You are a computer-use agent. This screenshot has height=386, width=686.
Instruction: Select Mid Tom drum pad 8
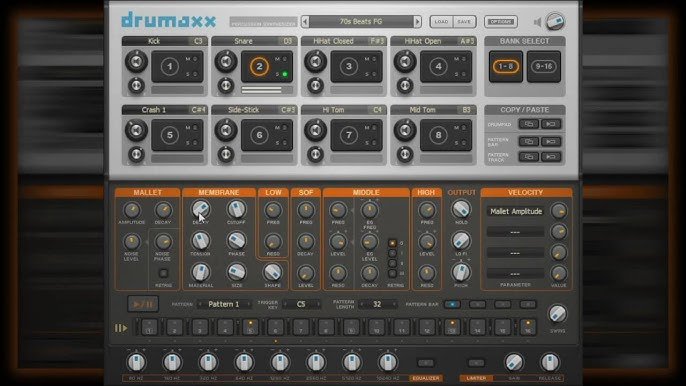[x=438, y=135]
